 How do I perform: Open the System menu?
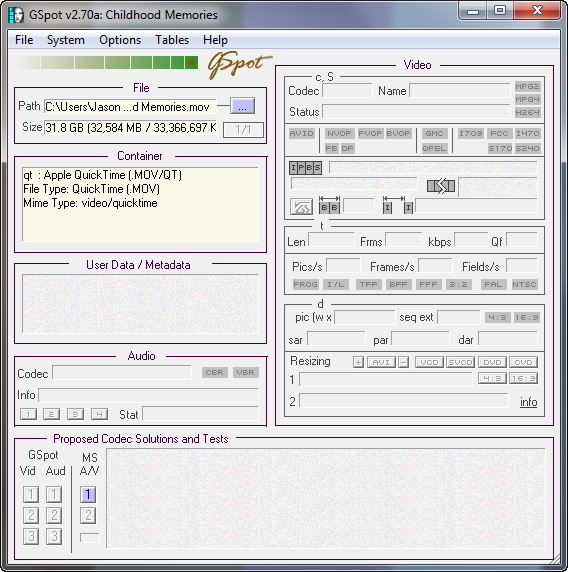tap(66, 40)
